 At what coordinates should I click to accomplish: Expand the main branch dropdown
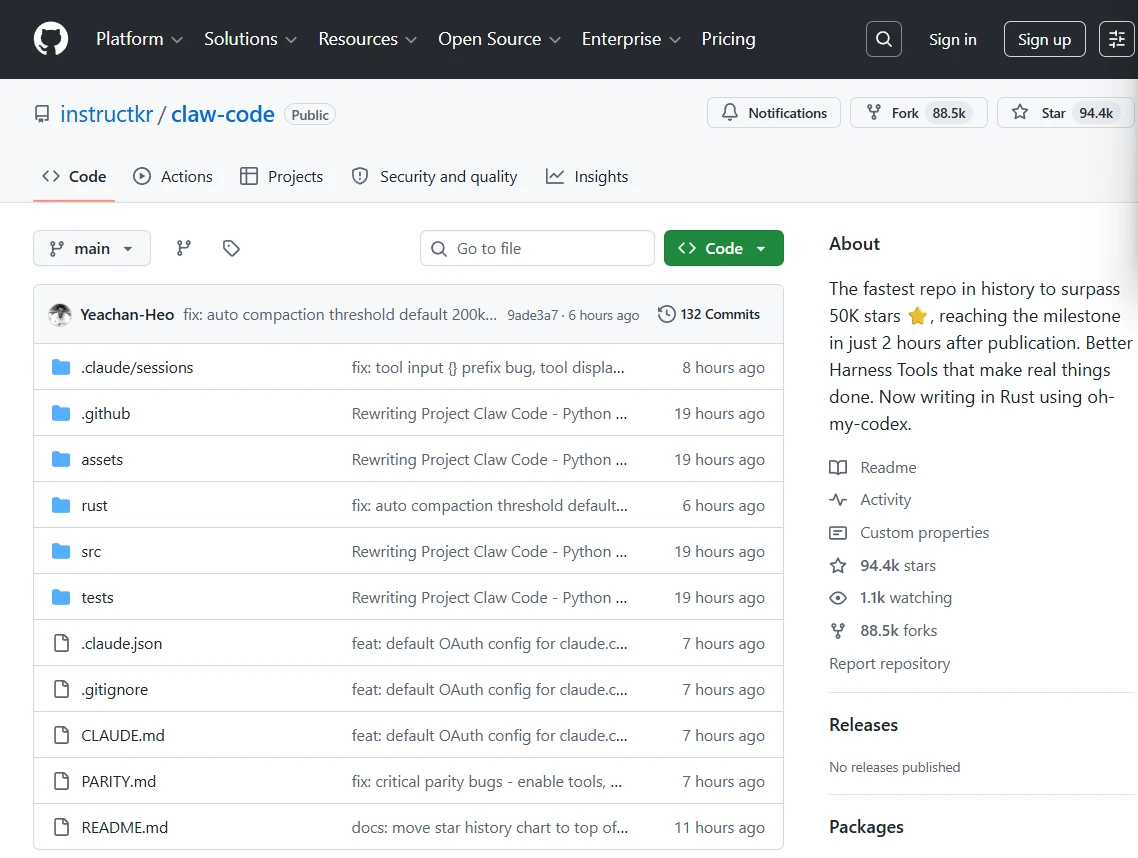(92, 248)
